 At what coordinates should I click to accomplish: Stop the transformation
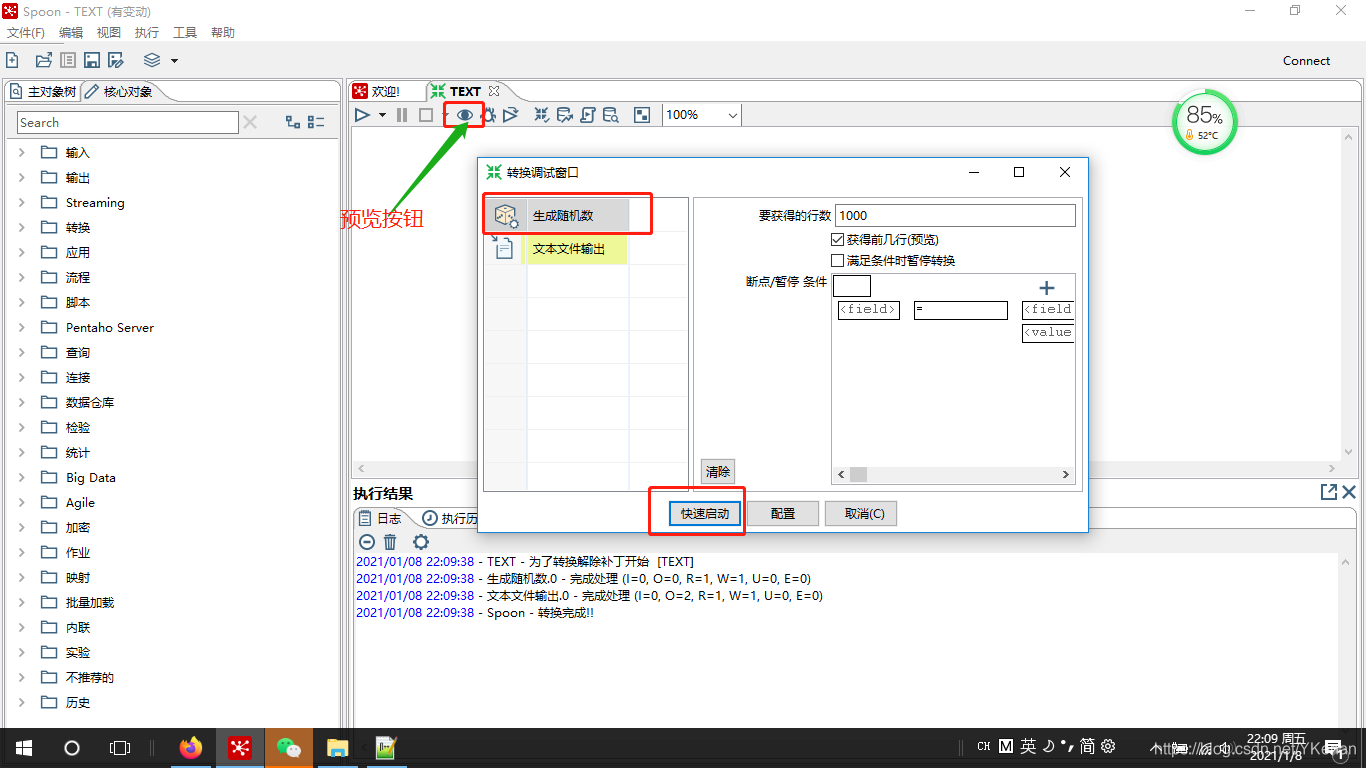point(426,115)
